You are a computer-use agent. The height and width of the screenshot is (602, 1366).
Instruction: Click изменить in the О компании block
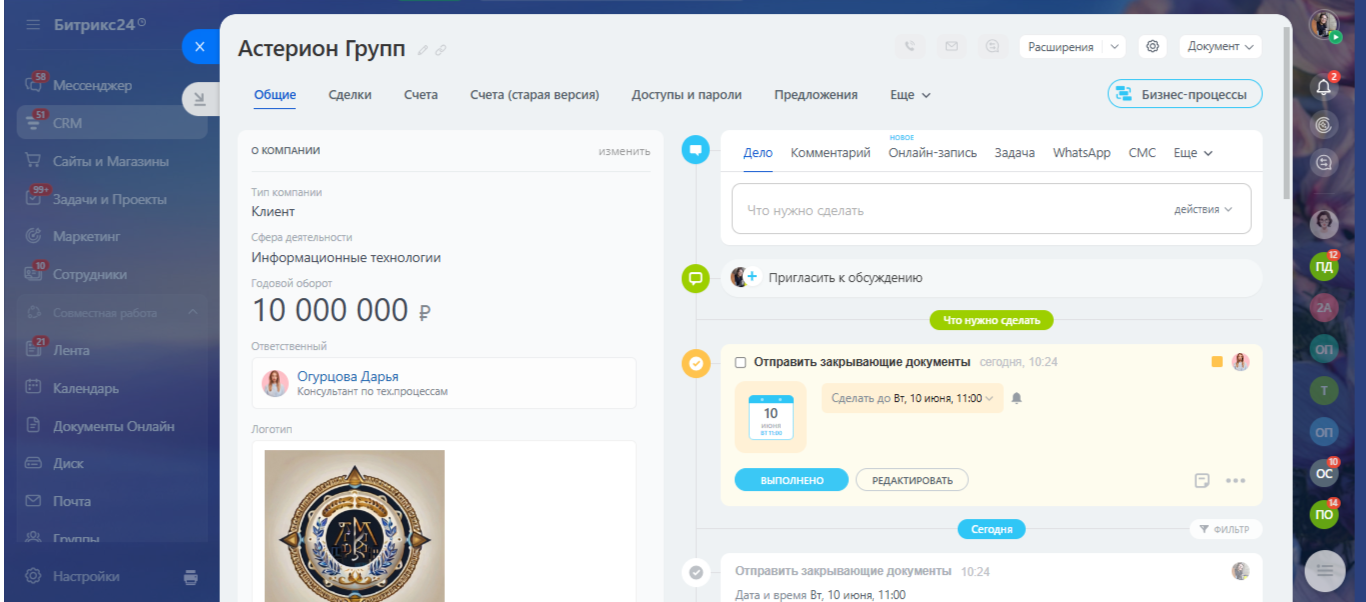[625, 151]
